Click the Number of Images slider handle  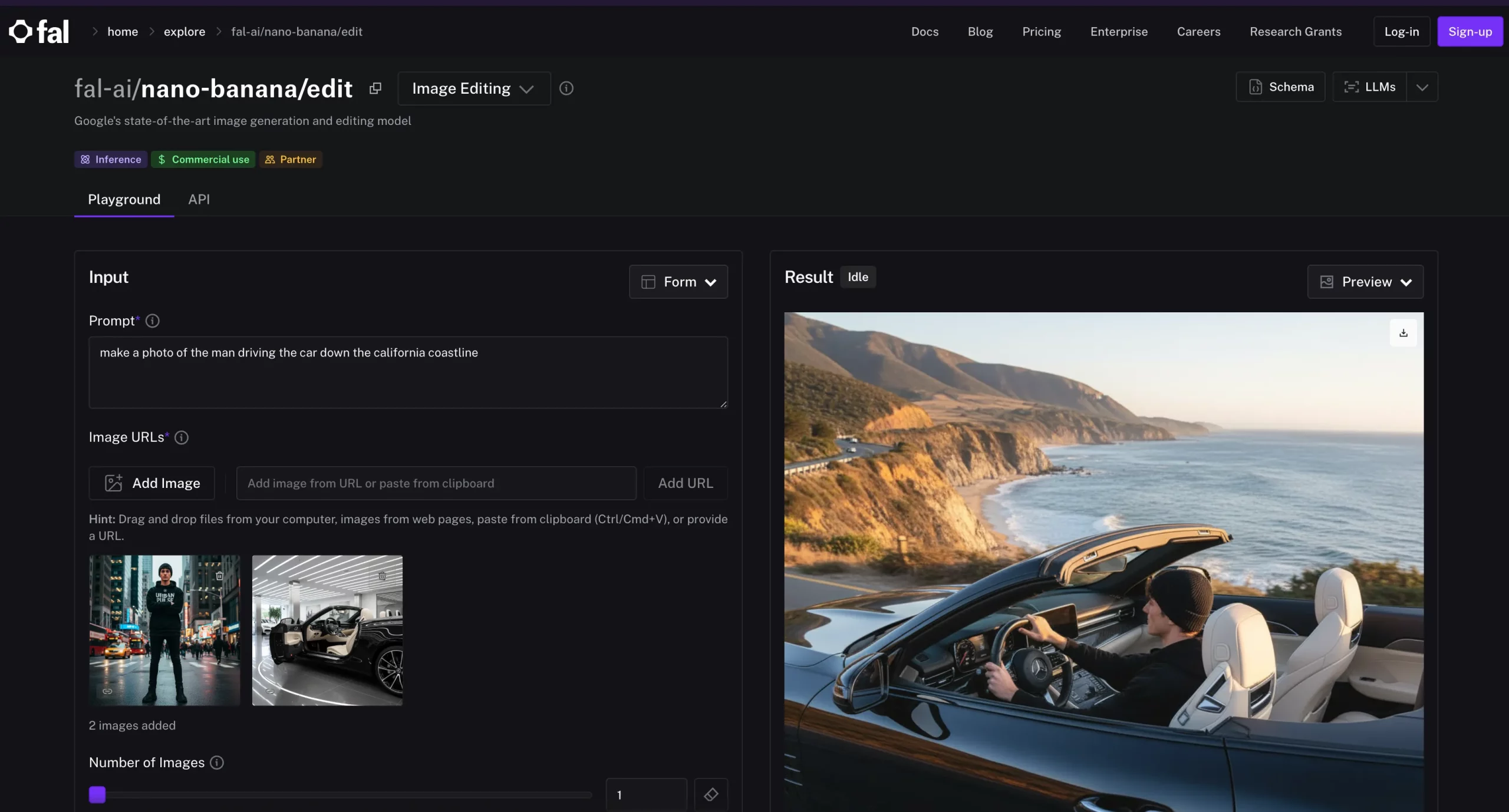(x=97, y=794)
